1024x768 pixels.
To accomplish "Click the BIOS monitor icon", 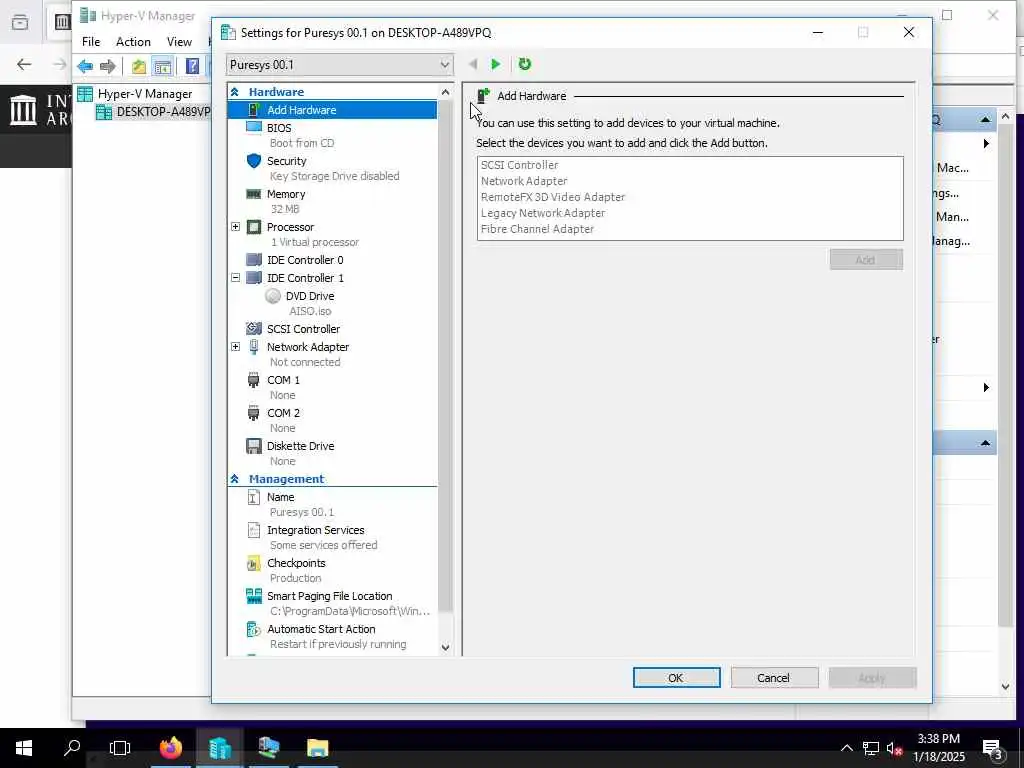I will pos(253,127).
